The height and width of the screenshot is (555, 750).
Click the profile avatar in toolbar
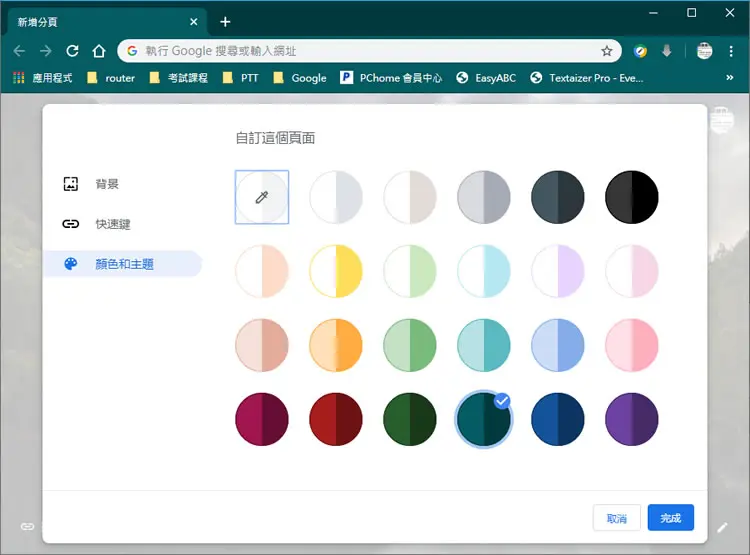[704, 51]
